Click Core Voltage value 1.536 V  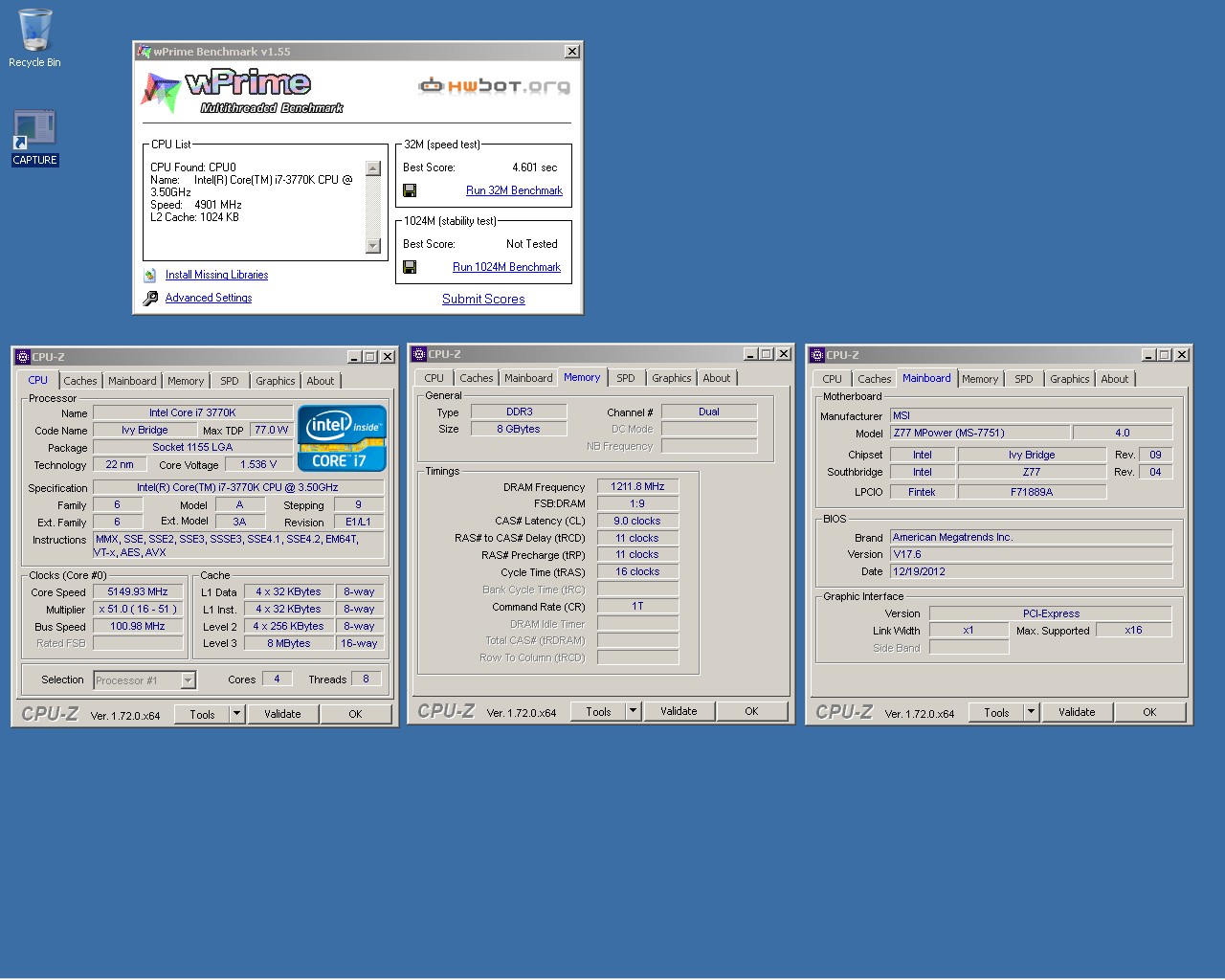point(258,464)
